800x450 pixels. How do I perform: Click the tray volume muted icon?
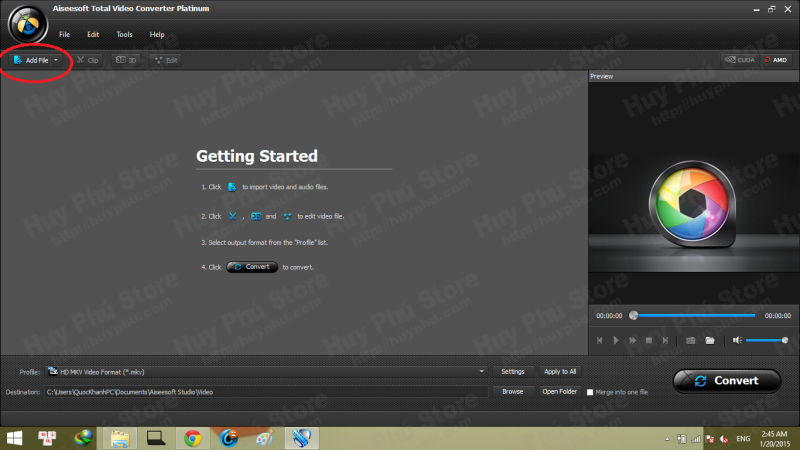coord(724,439)
